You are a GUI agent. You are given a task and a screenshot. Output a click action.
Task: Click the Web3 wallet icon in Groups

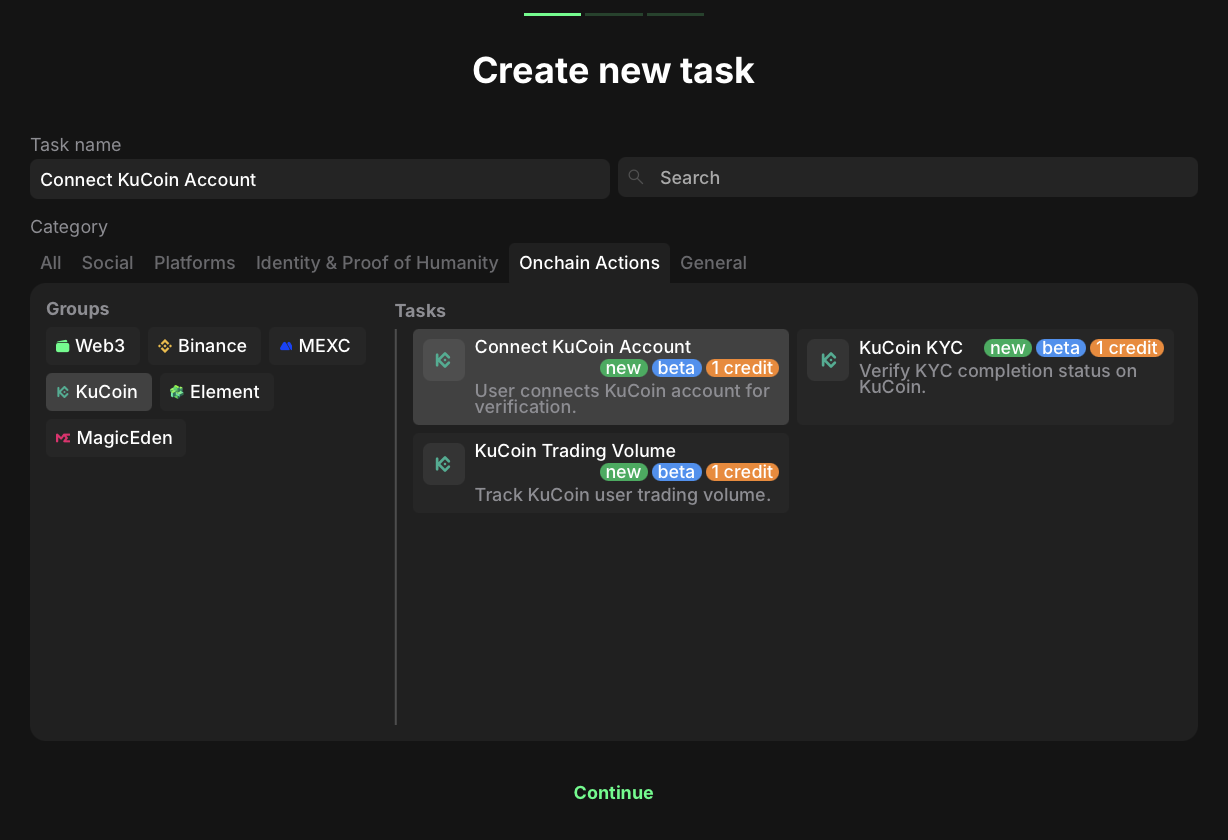click(x=63, y=346)
